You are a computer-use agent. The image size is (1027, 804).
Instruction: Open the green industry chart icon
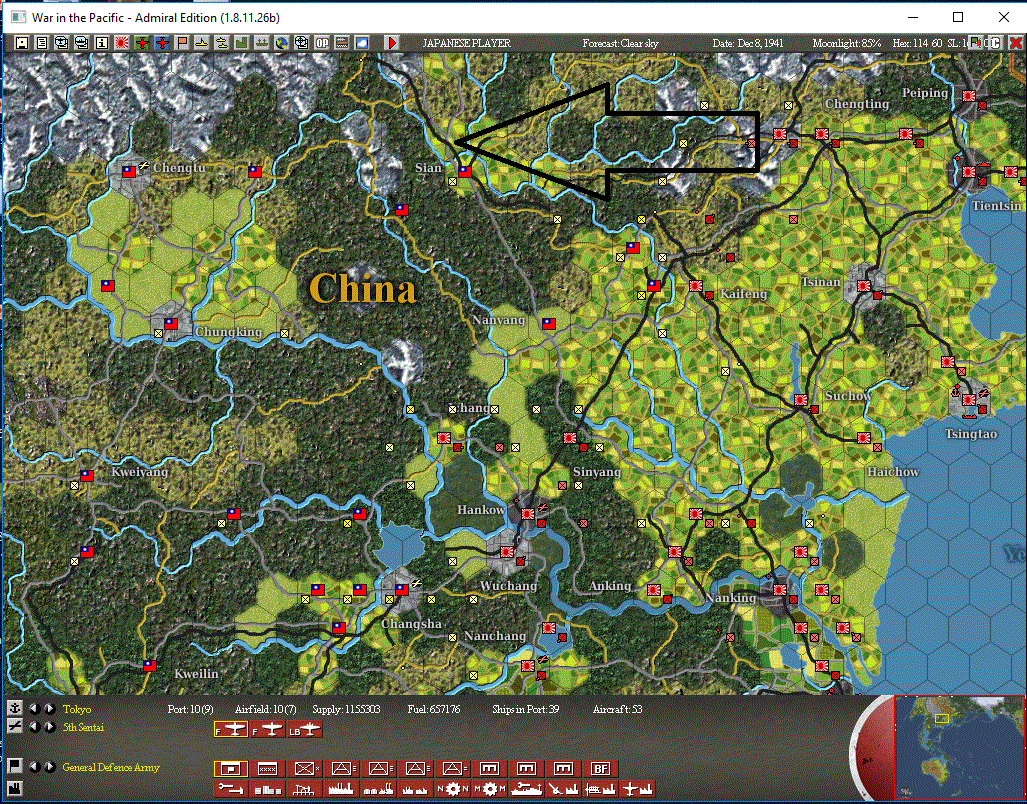pyautogui.click(x=242, y=43)
